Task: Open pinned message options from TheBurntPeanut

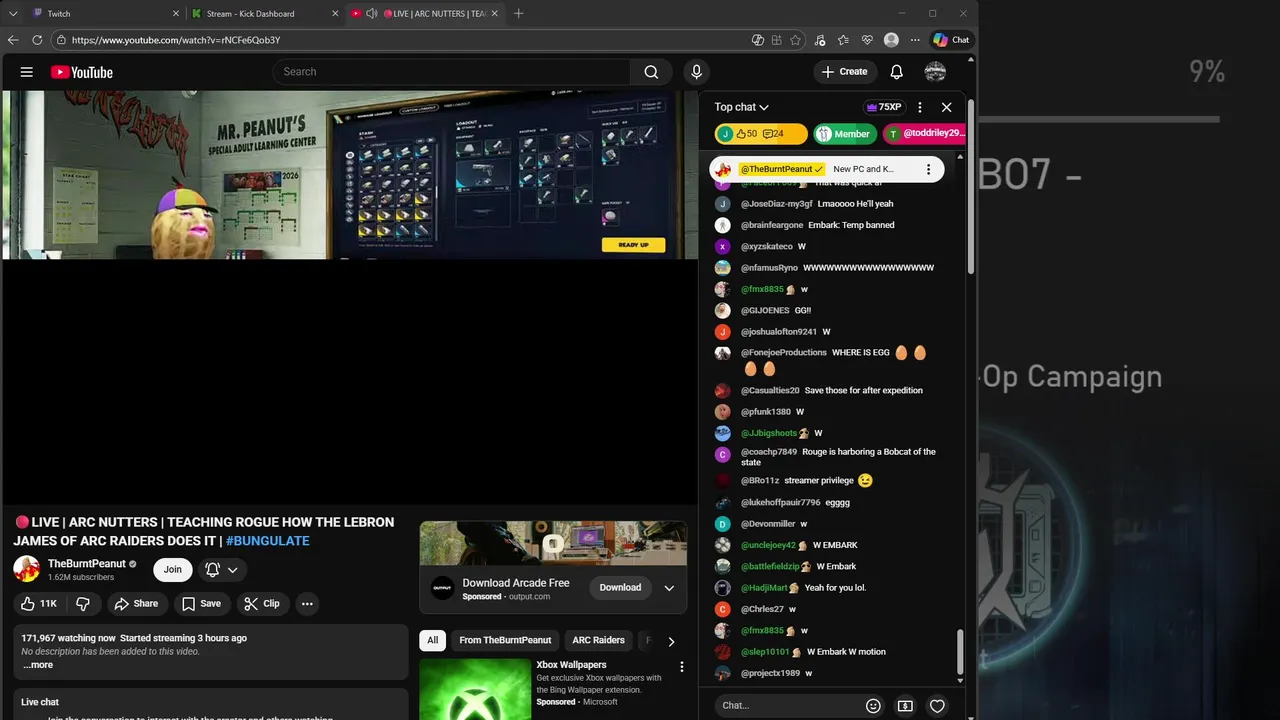Action: [x=928, y=169]
